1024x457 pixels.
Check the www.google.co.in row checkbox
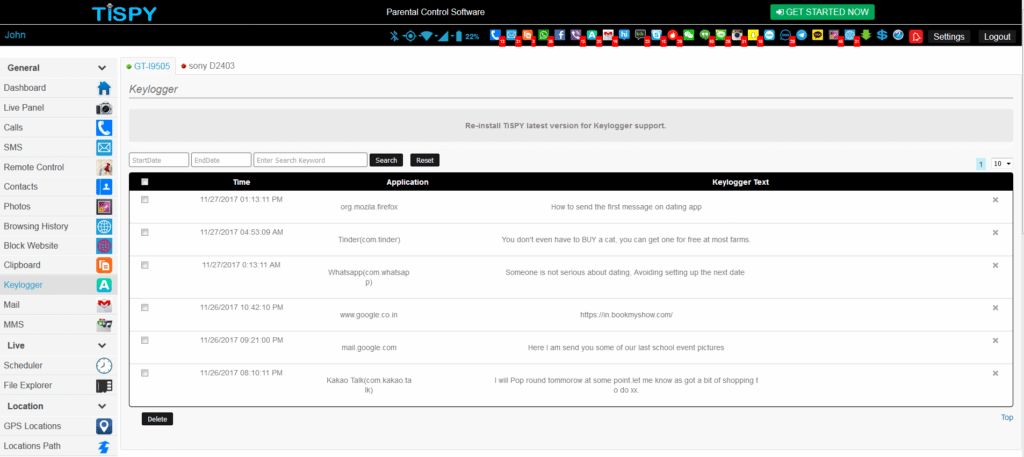144,307
